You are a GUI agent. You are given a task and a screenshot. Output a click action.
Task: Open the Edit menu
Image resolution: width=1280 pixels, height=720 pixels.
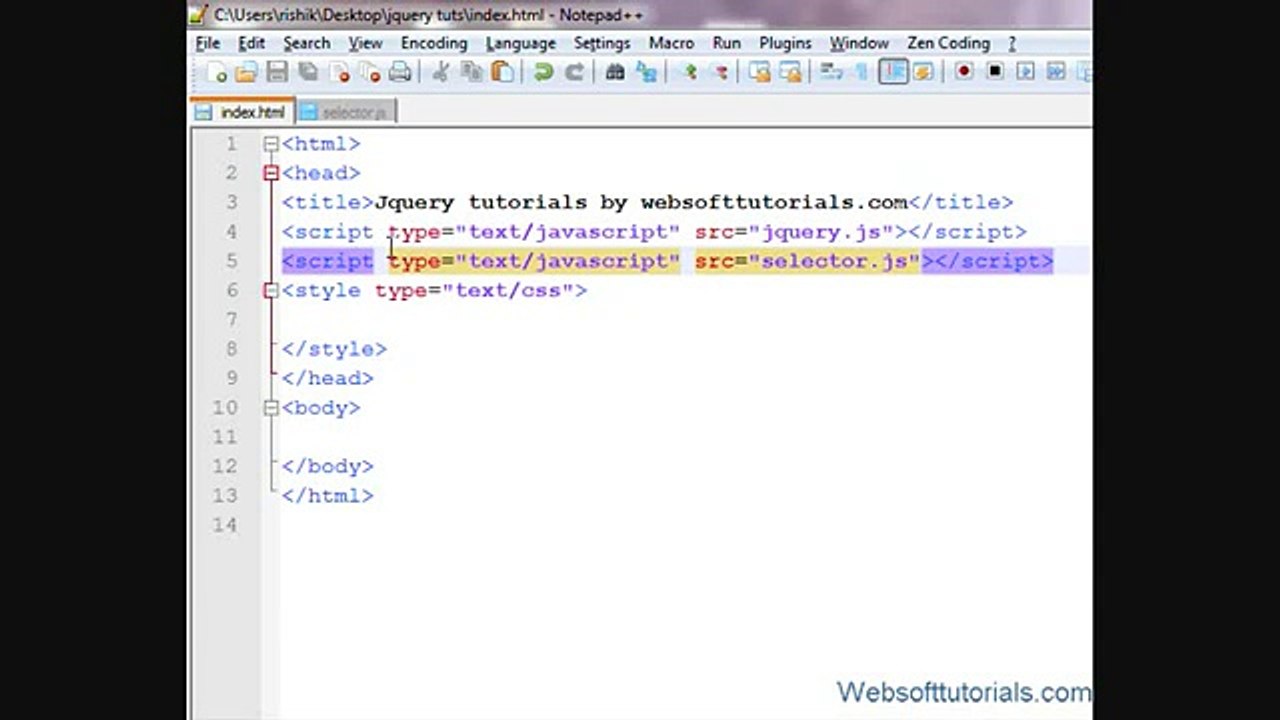pyautogui.click(x=251, y=43)
